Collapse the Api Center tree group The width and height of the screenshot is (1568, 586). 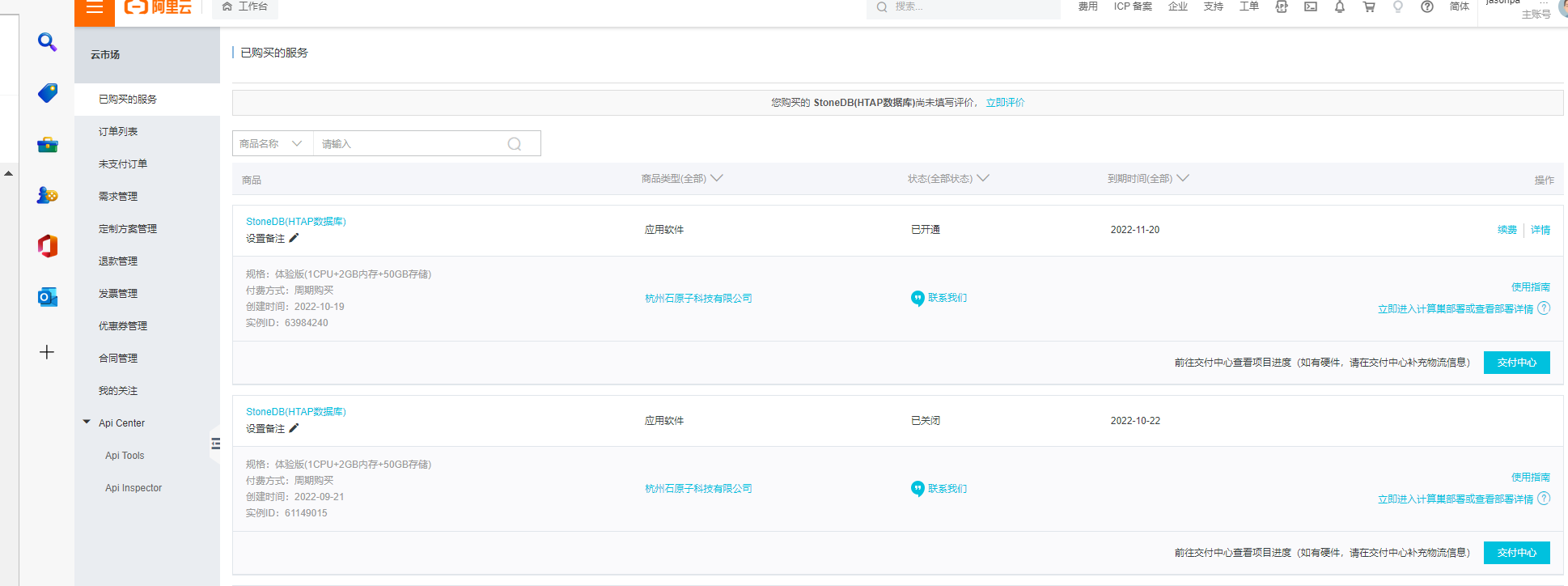[87, 423]
